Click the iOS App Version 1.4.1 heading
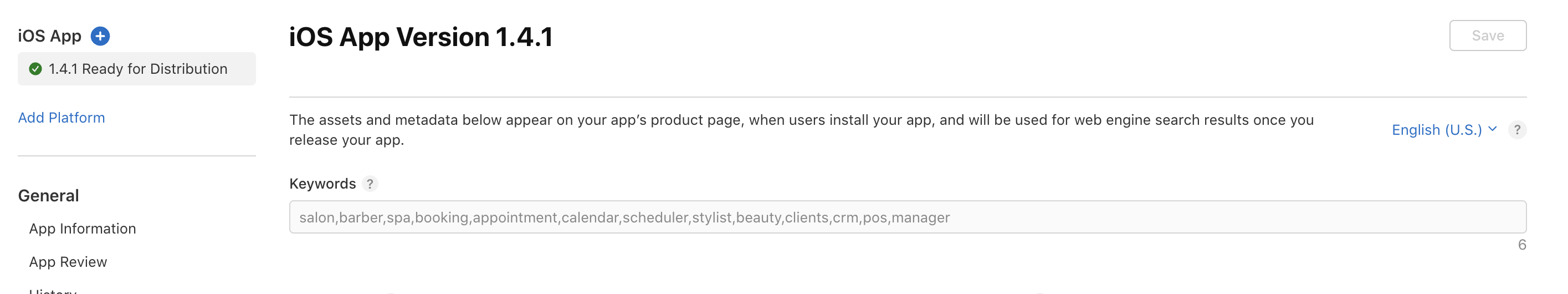Image resolution: width=1568 pixels, height=294 pixels. [421, 37]
